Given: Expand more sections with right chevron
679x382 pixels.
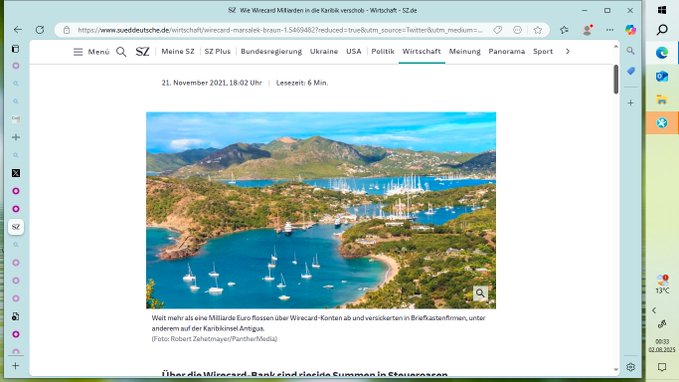Looking at the screenshot, I should [567, 51].
